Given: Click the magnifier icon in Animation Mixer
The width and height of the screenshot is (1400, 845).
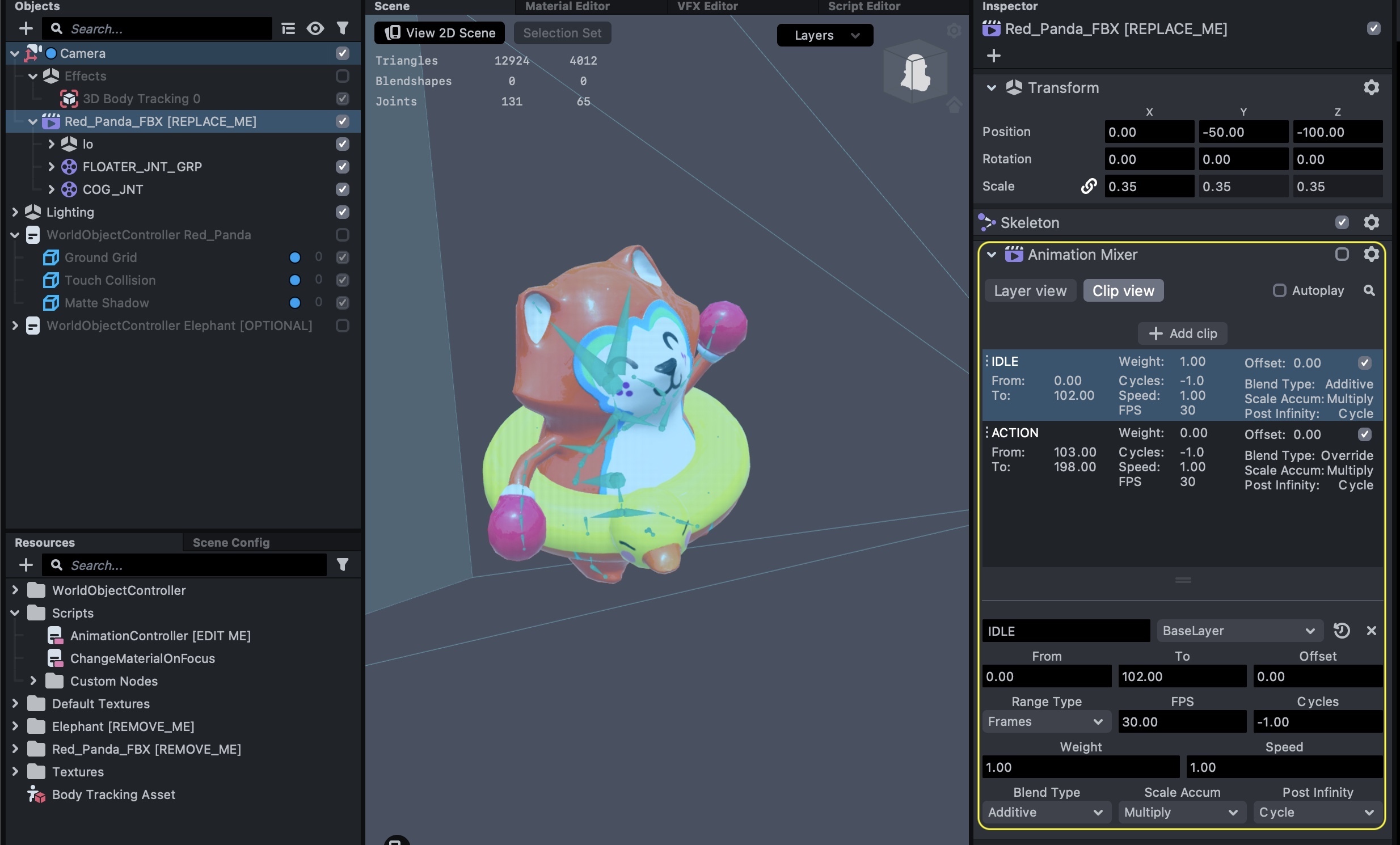Looking at the screenshot, I should click(1369, 291).
